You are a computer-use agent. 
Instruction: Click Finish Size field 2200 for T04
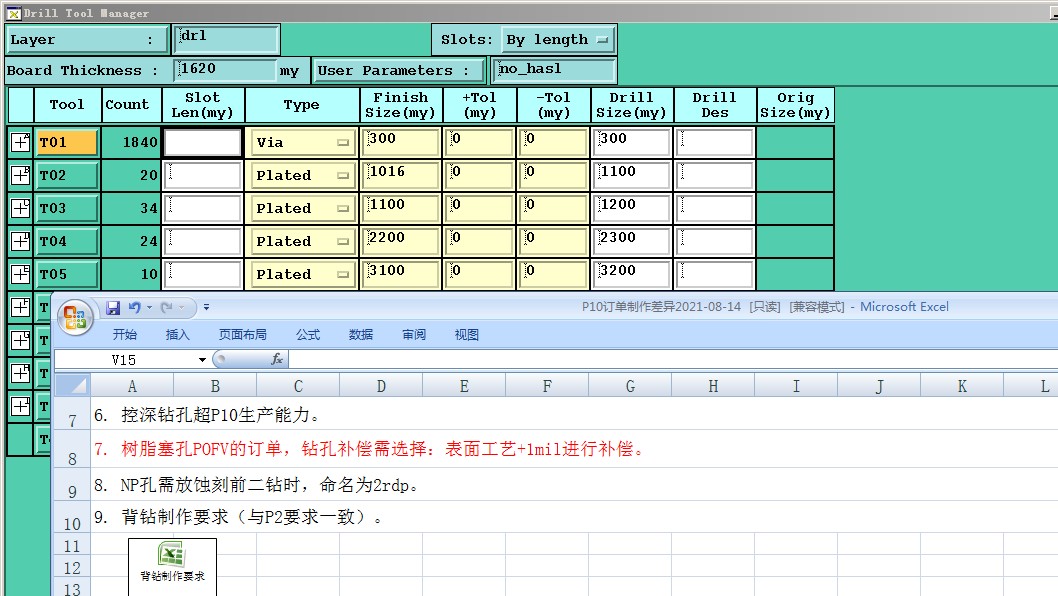401,242
